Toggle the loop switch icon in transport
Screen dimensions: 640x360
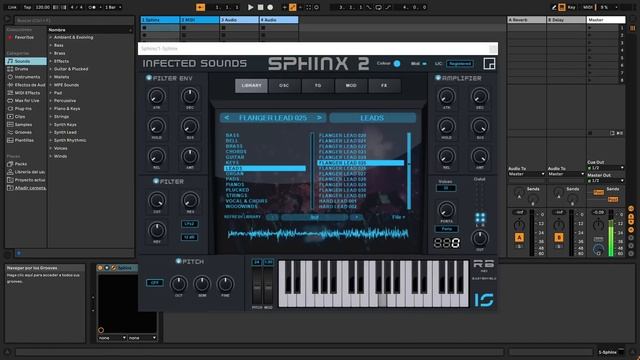[378, 7]
